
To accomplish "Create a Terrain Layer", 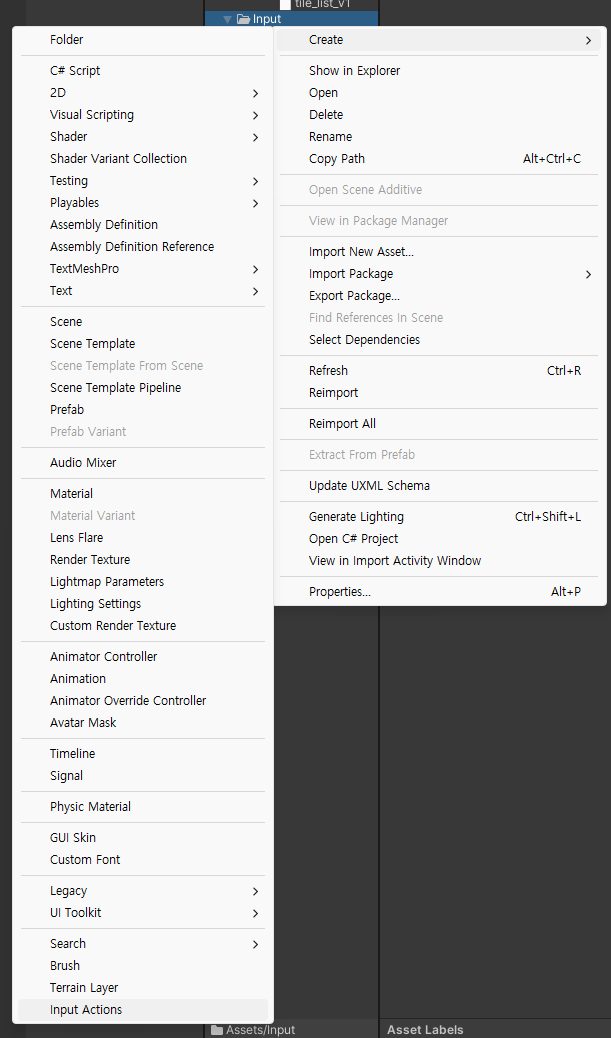I will point(143,987).
